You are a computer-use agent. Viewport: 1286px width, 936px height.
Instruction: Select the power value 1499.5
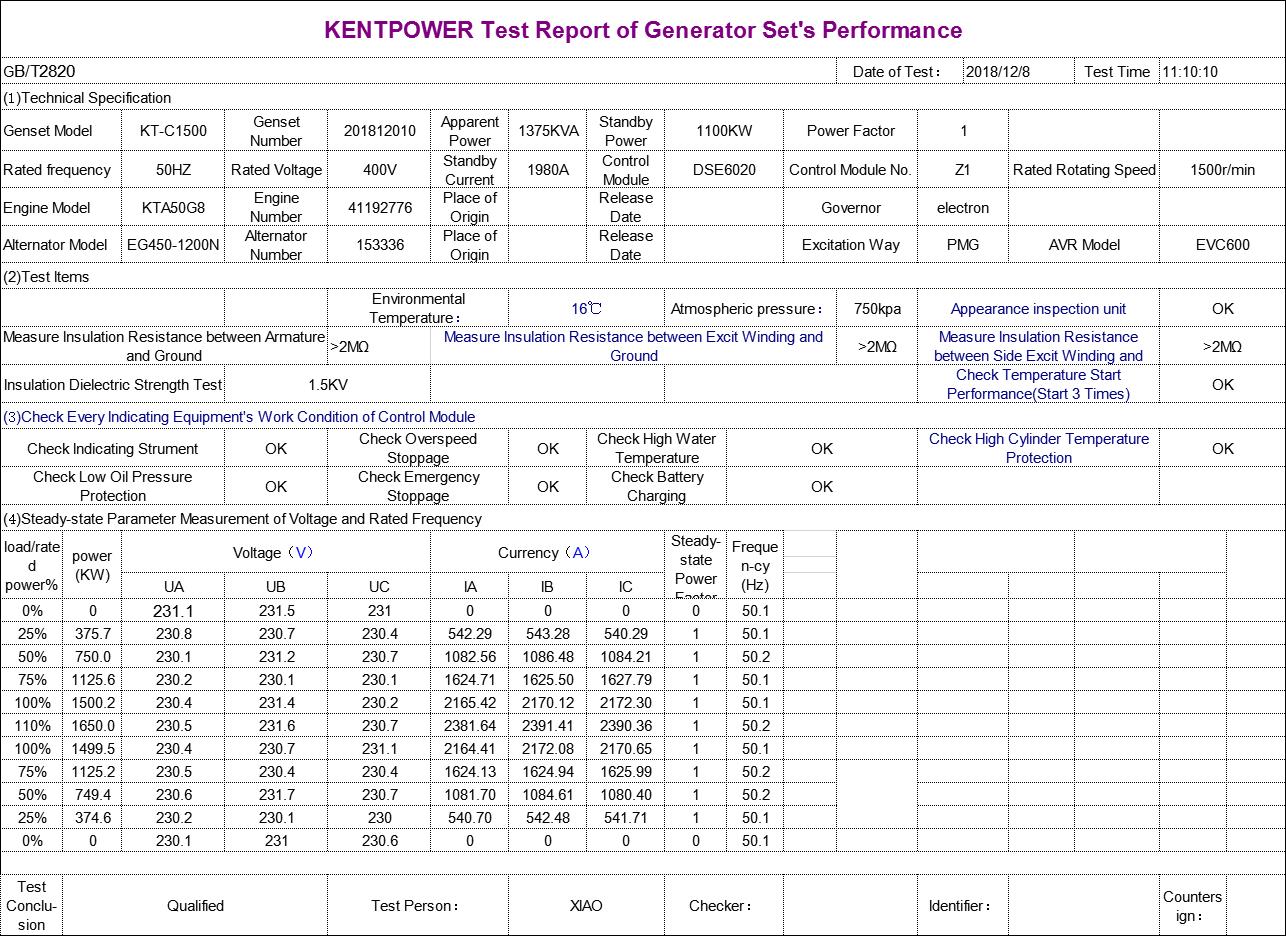(x=92, y=749)
